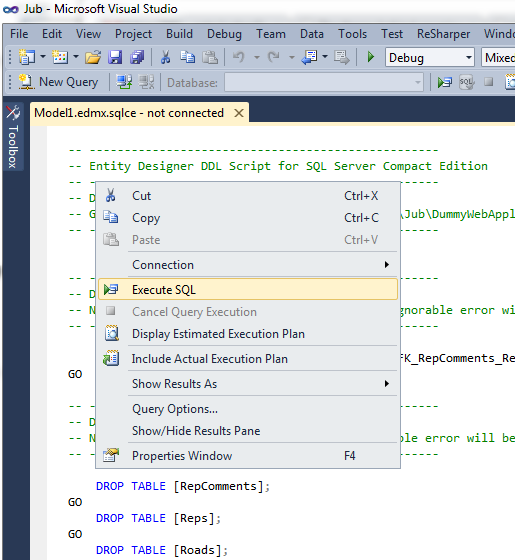Click the Save All toolbar icon
Image resolution: width=515 pixels, height=560 pixels.
[x=137, y=57]
